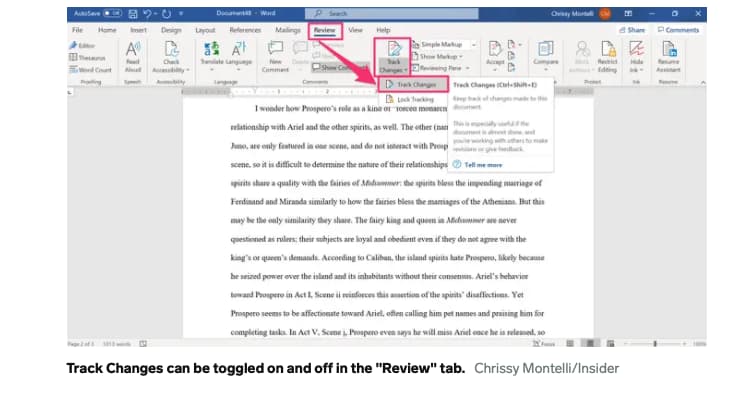Image resolution: width=745 pixels, height=395 pixels.
Task: Open the File tab
Action: 77,29
